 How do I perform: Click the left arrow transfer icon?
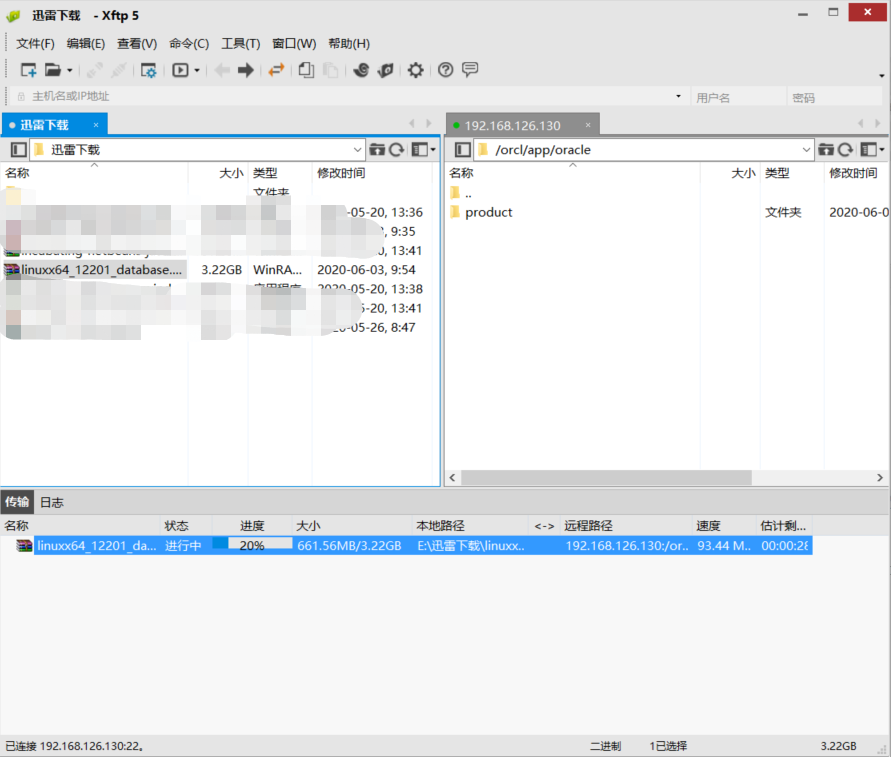[222, 70]
